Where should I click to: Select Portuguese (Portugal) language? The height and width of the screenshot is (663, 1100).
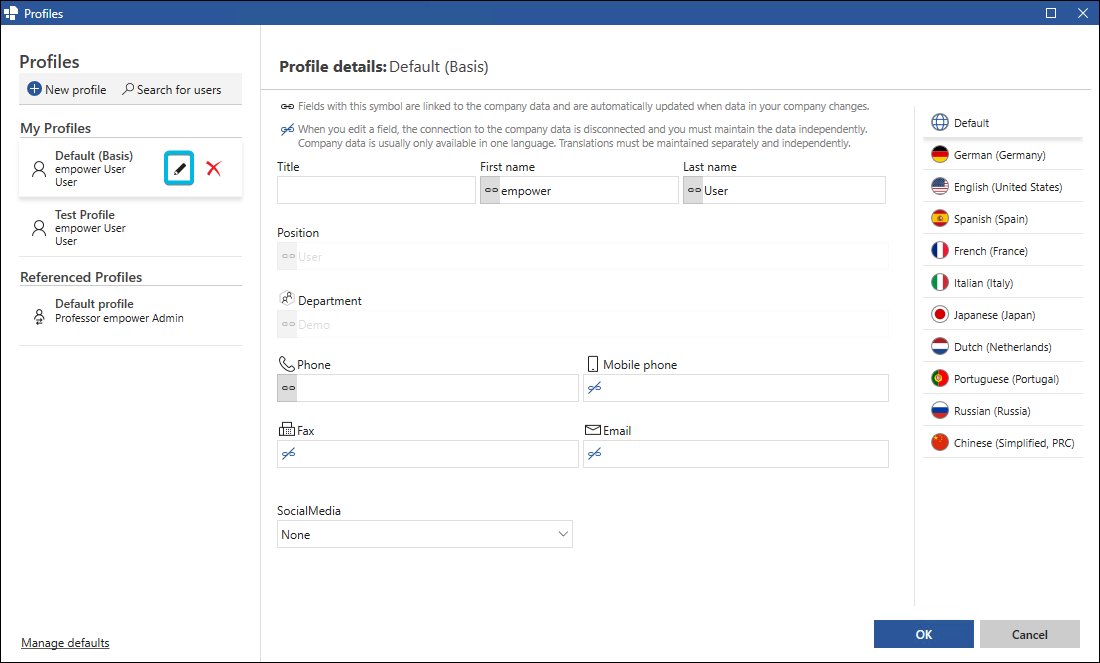click(x=1003, y=379)
